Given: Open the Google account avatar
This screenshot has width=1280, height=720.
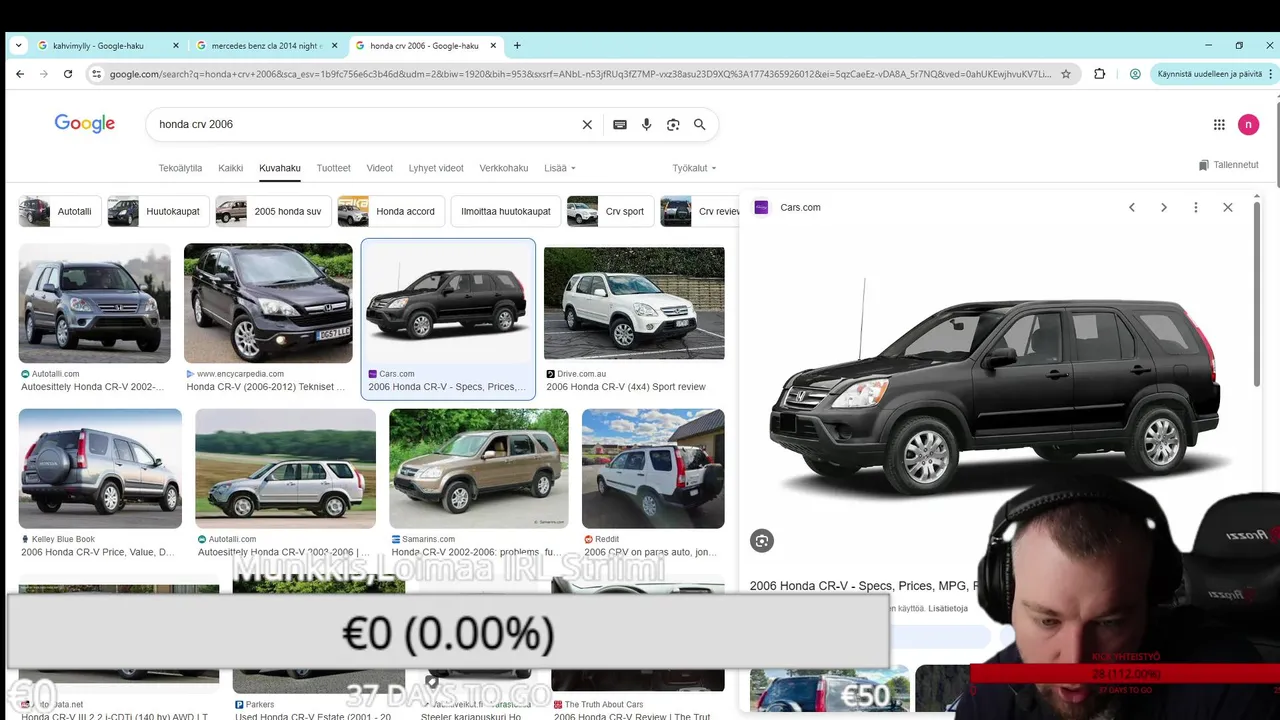Looking at the screenshot, I should pos(1248,125).
